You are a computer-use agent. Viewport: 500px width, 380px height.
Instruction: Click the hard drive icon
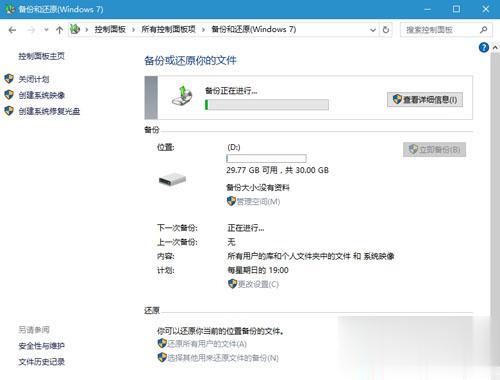tap(172, 180)
